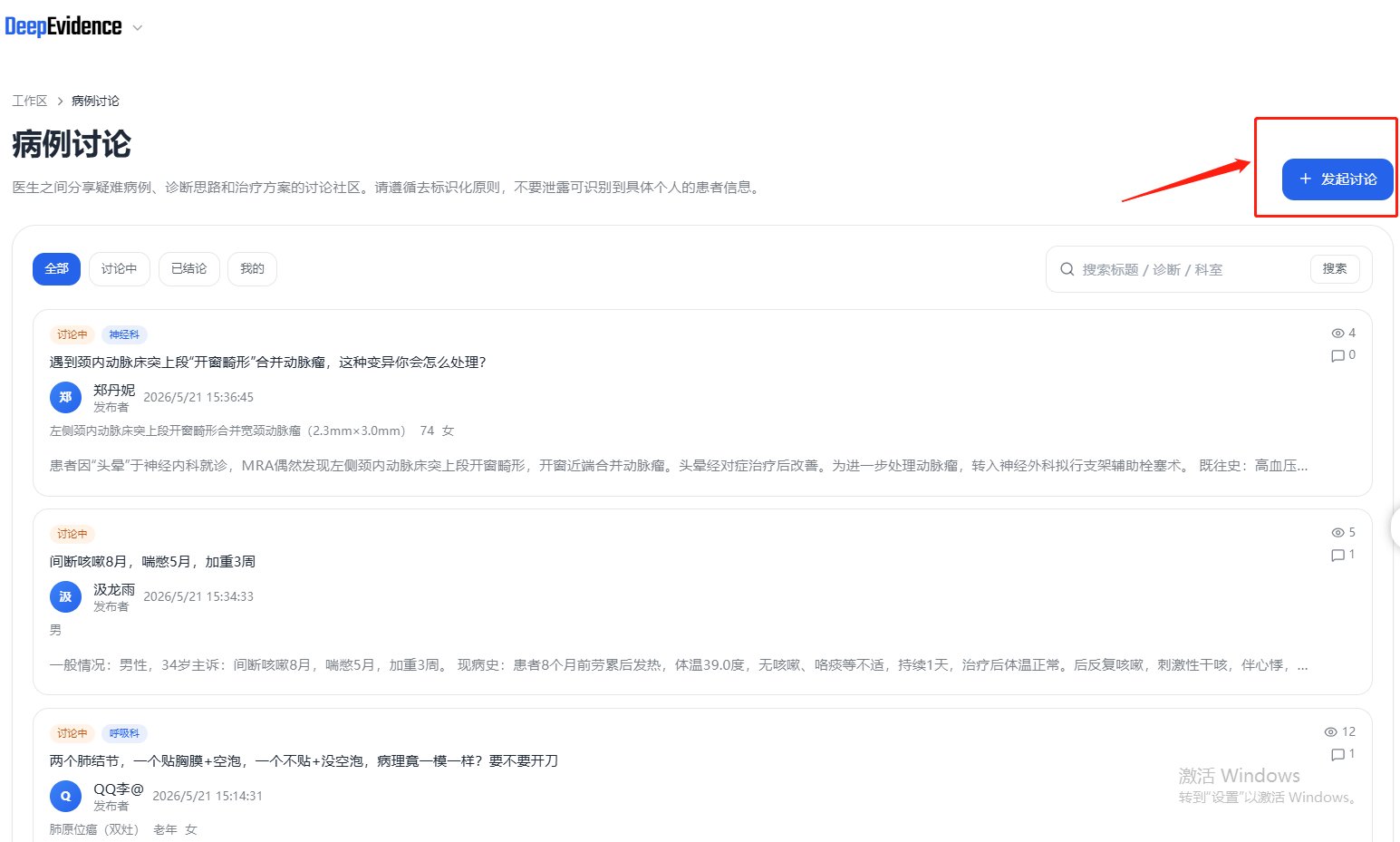Viewport: 1400px width, 842px height.
Task: Click author name 郑丹妮
Action: pos(114,390)
